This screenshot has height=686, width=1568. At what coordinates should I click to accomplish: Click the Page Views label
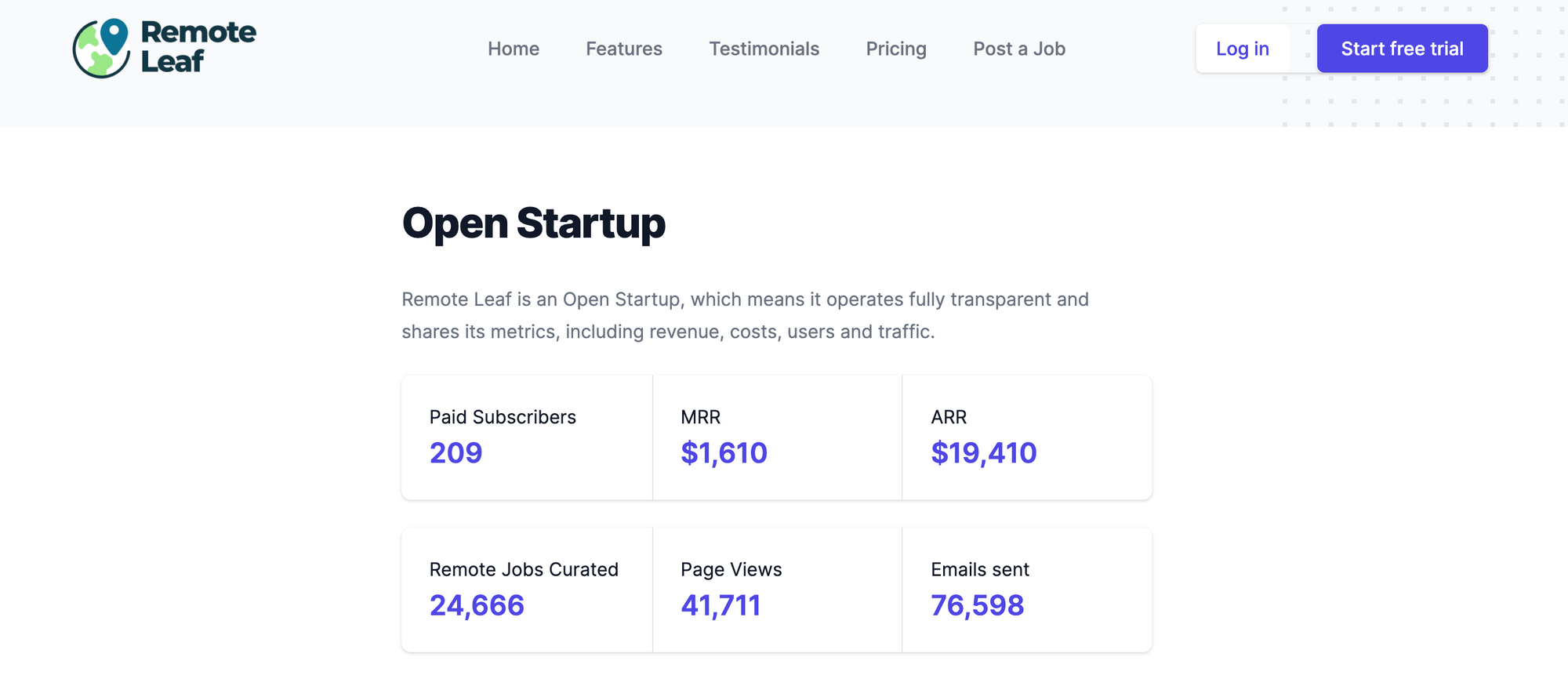click(x=731, y=570)
